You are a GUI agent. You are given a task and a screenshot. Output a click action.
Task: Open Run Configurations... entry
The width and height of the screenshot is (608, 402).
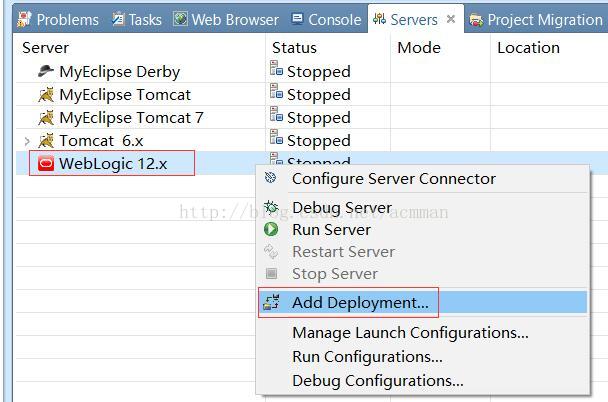click(423, 357)
